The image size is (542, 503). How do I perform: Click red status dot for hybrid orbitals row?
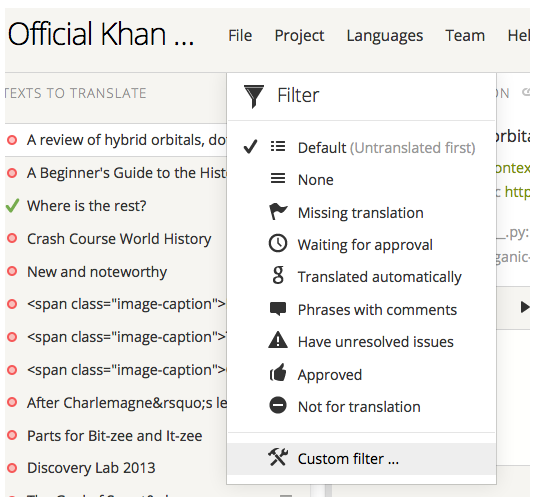click(12, 140)
